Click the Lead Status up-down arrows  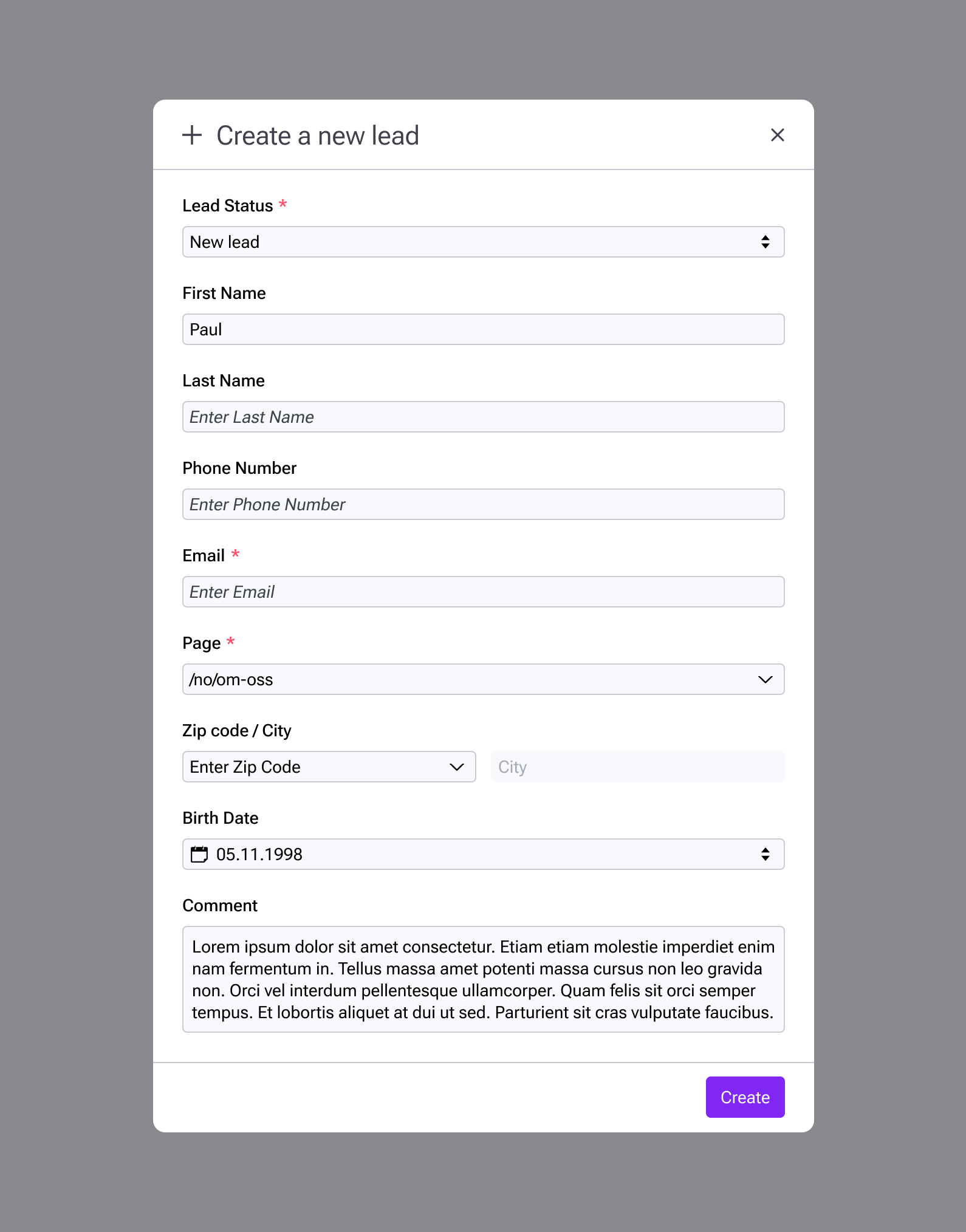pos(765,242)
